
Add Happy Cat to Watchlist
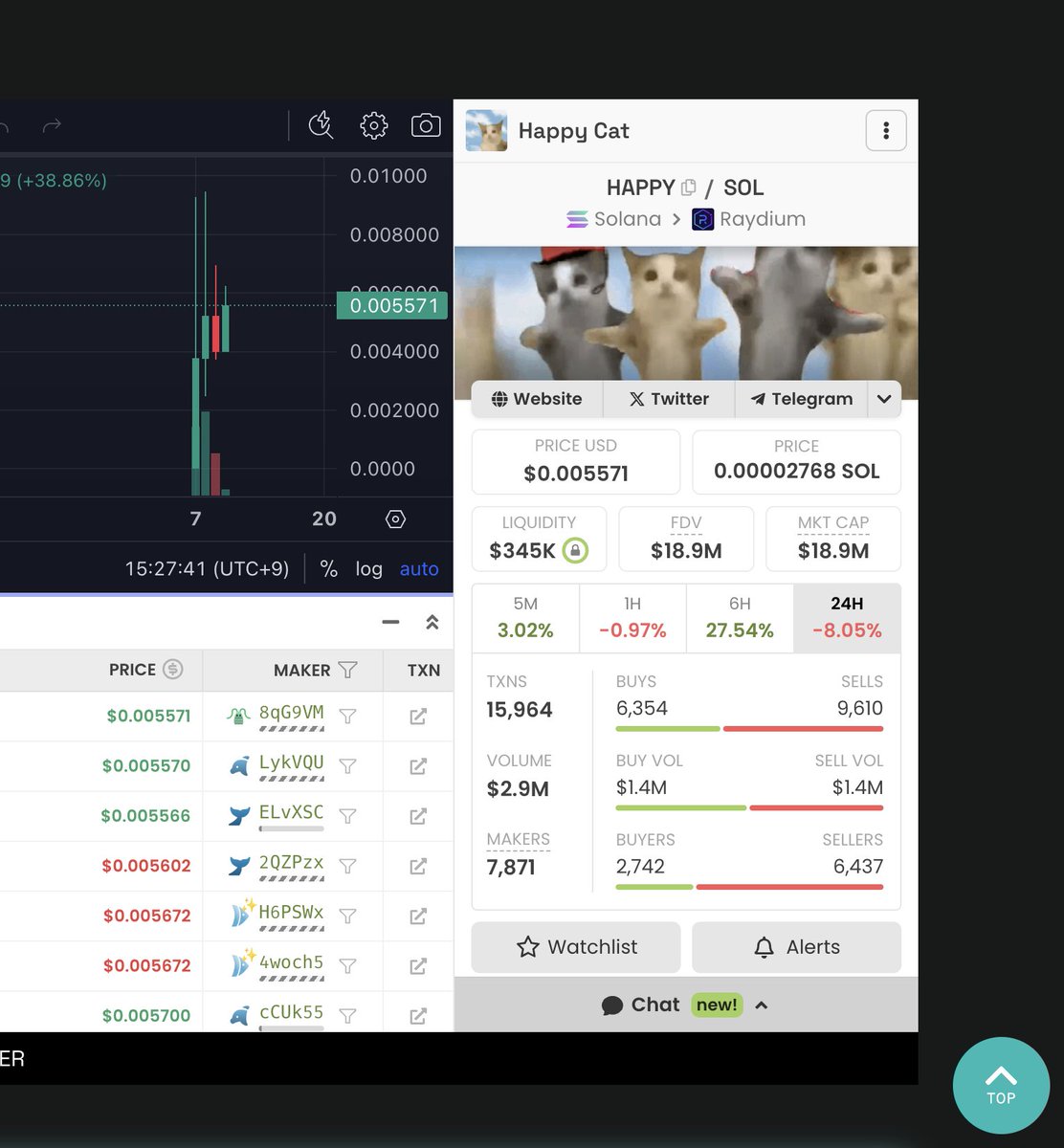click(x=576, y=947)
